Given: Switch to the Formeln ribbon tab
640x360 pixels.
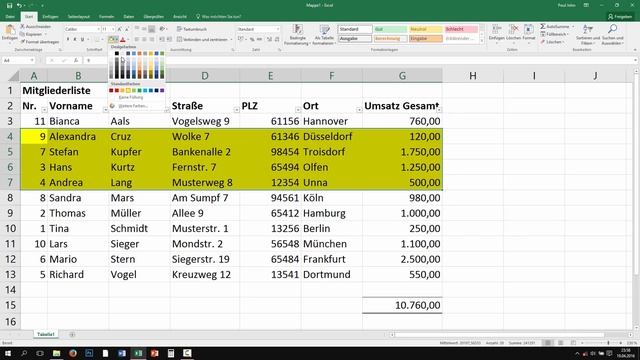Looking at the screenshot, I should (107, 17).
